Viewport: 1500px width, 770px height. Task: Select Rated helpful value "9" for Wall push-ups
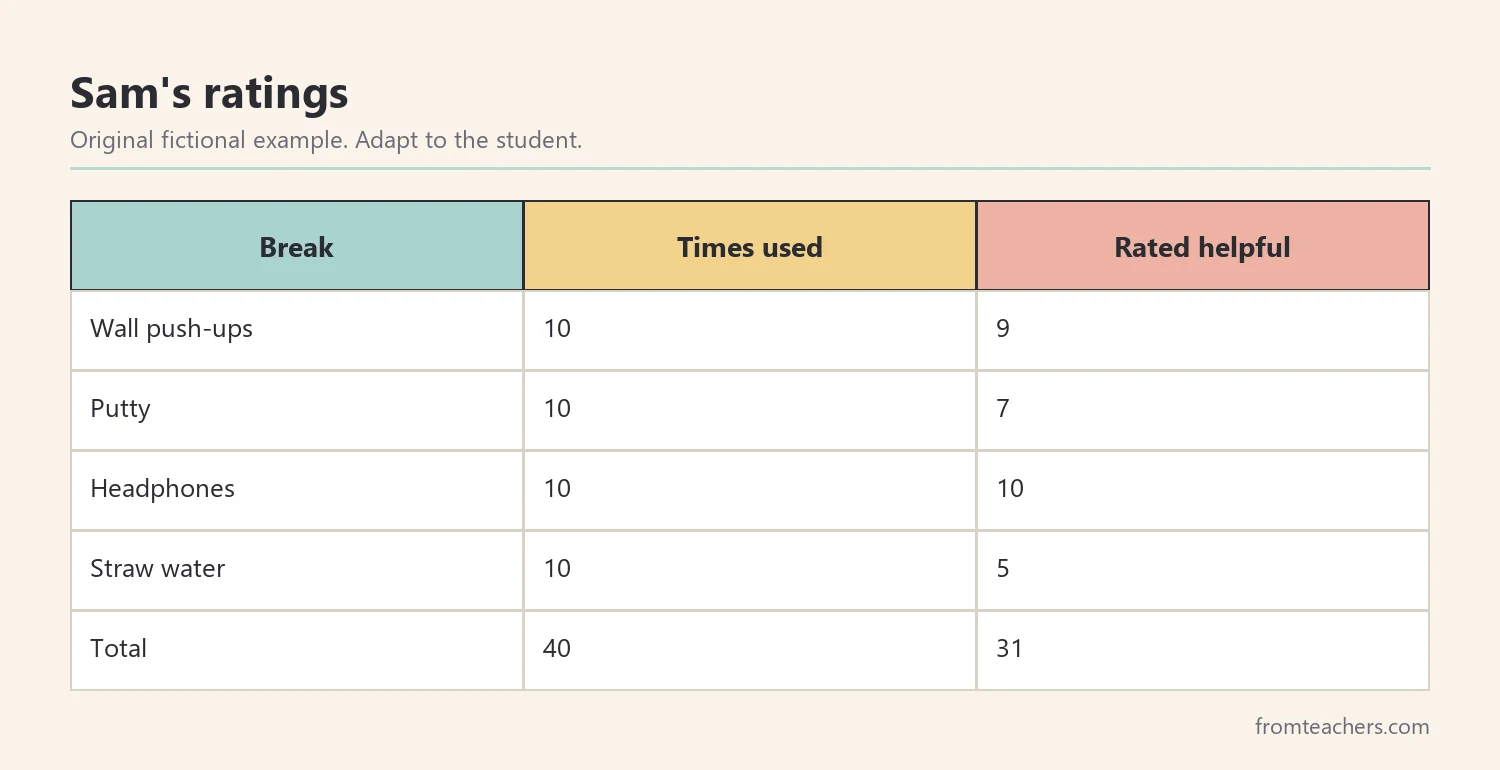pos(1003,329)
